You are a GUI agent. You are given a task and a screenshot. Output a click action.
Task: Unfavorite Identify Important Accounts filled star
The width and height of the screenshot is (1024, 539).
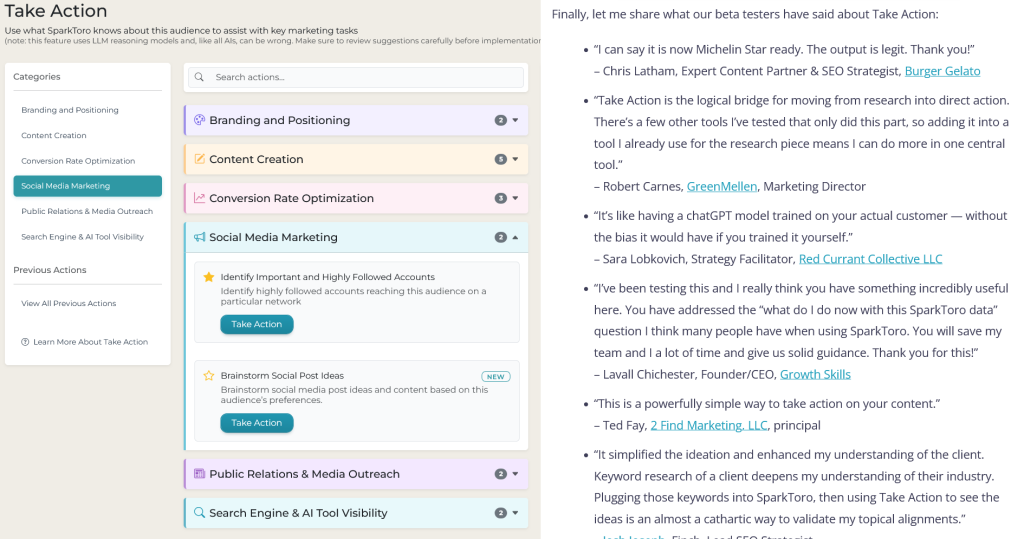click(x=209, y=277)
